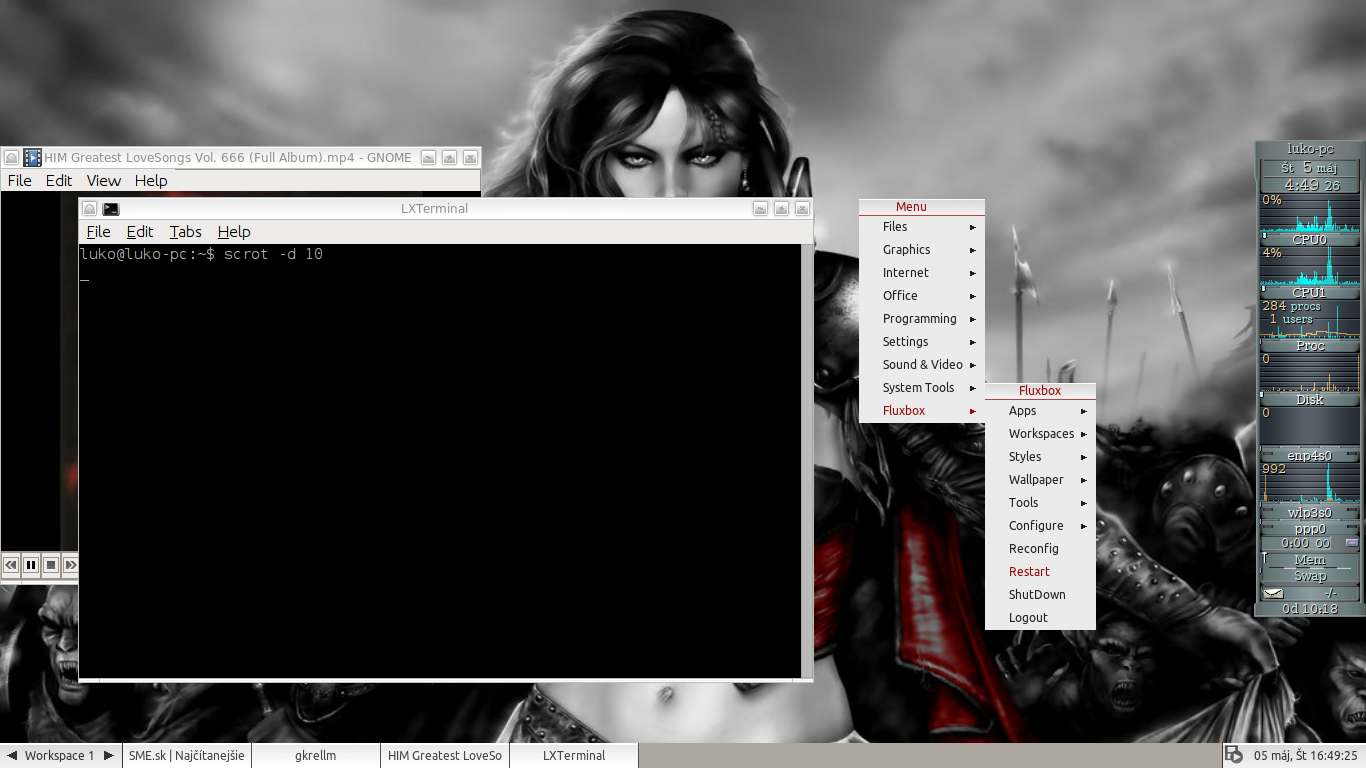The height and width of the screenshot is (768, 1366).
Task: Click the wlp3s0 network label in gkrellm
Action: (1309, 513)
